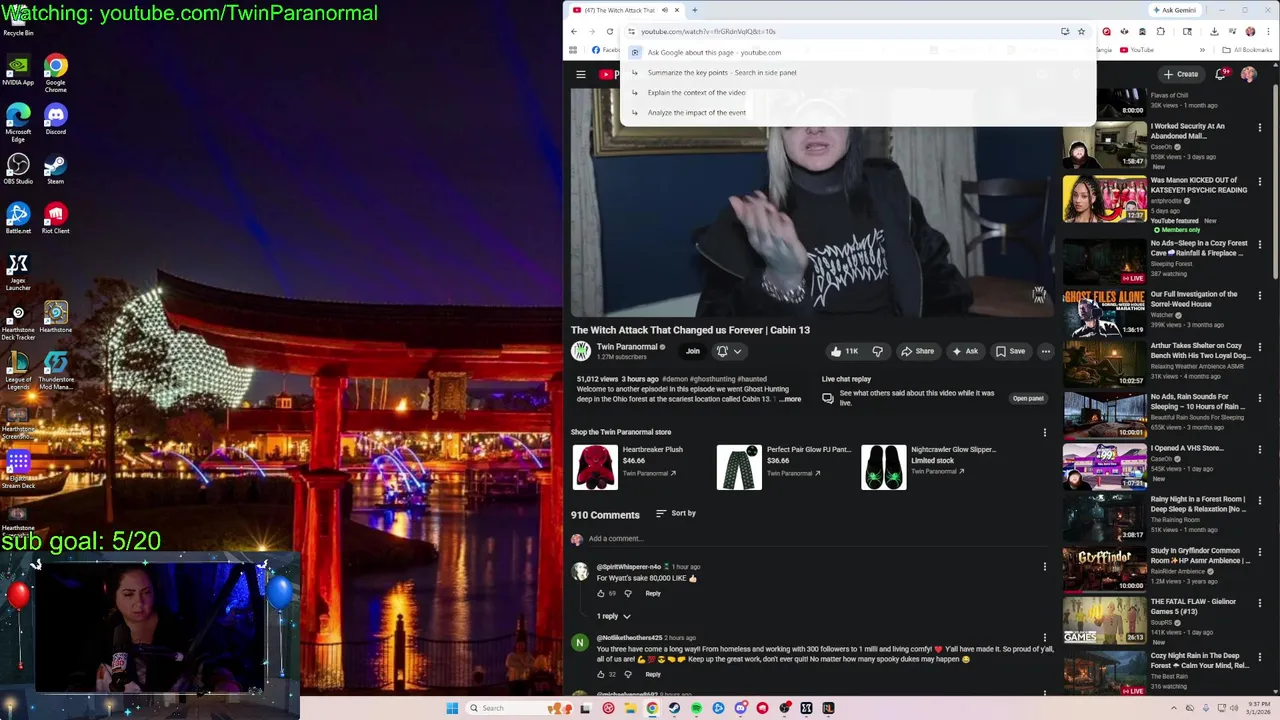The width and height of the screenshot is (1280, 720).
Task: Switch to the Witch Attack browser tab
Action: pyautogui.click(x=626, y=10)
